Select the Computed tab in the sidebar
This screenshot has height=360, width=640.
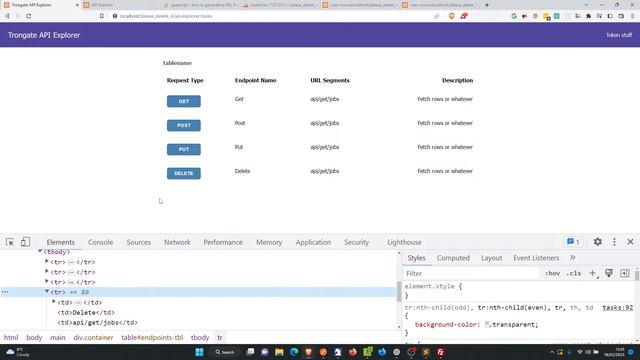453,258
